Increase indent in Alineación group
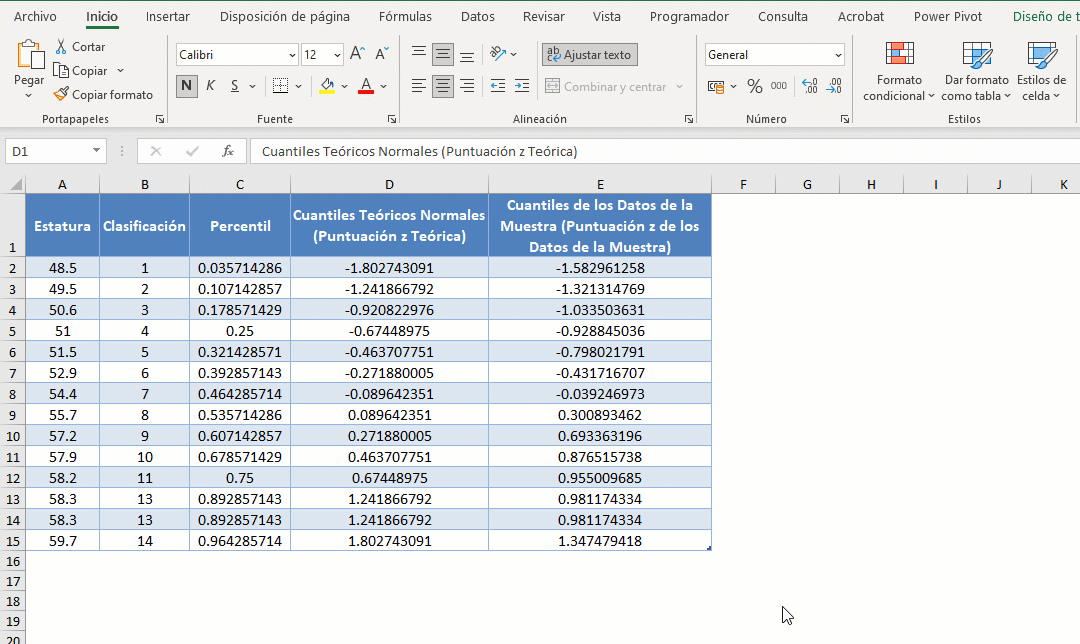Viewport: 1080px width, 644px height. point(522,86)
